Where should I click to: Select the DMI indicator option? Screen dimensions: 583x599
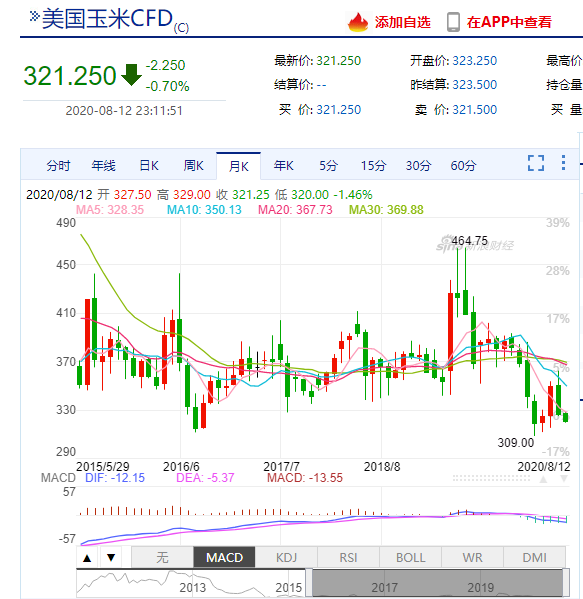tap(534, 558)
